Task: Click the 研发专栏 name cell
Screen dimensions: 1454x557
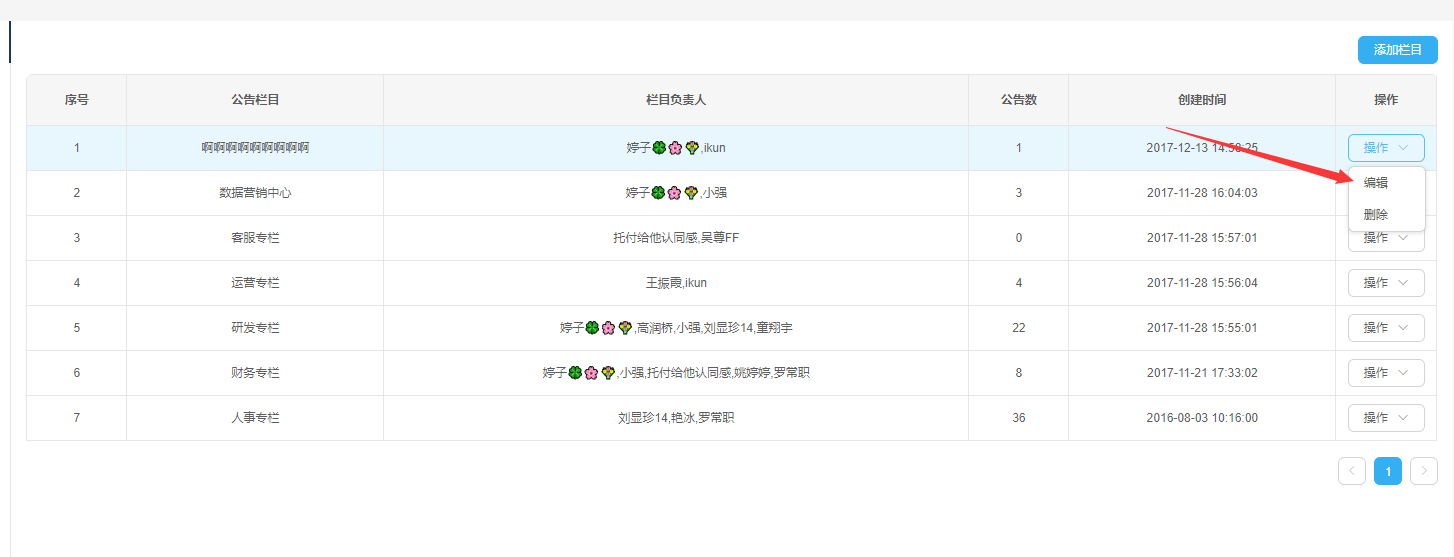Action: point(255,328)
